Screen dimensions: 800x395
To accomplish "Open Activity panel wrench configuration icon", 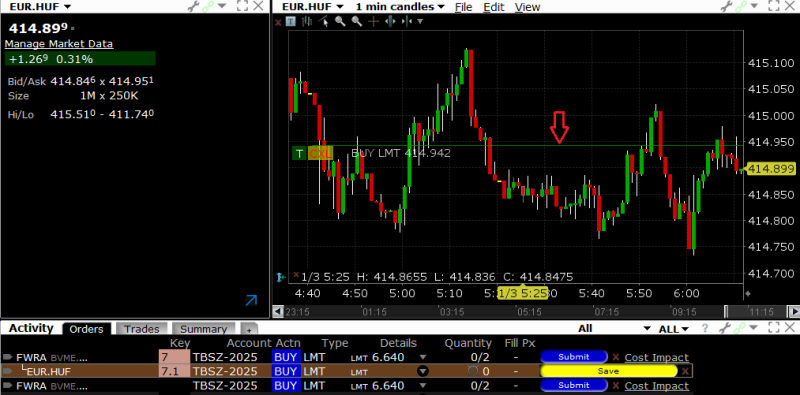I will click(726, 329).
